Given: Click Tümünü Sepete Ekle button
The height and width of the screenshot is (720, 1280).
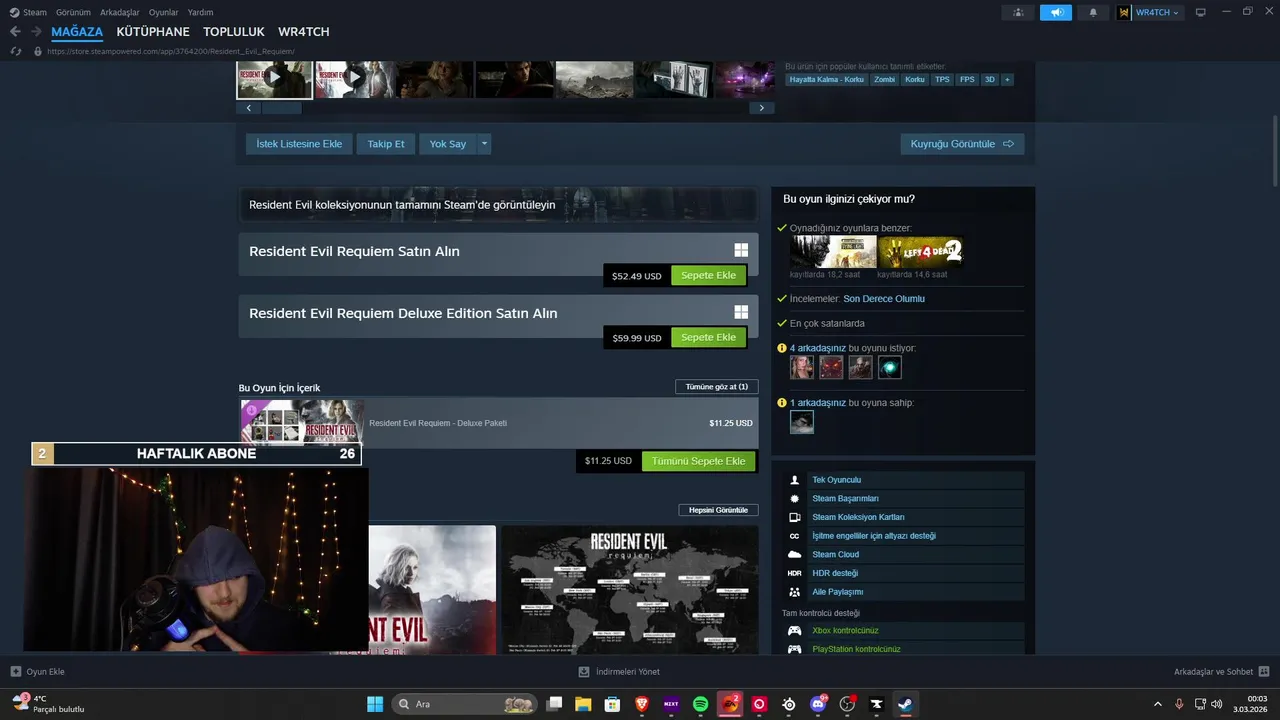Looking at the screenshot, I should (698, 461).
